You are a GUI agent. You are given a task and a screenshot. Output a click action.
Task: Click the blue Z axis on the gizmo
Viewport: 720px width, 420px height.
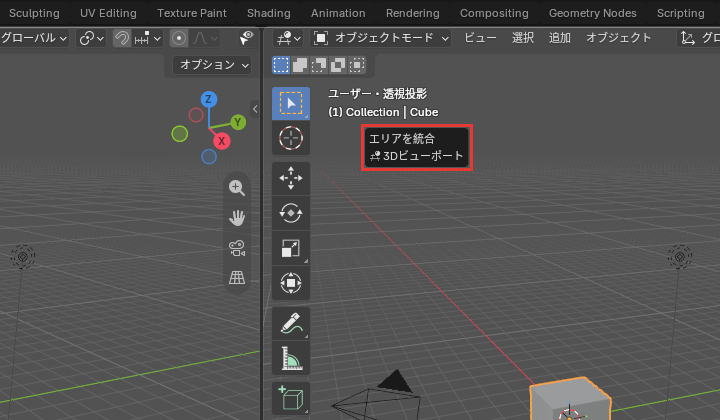coord(208,99)
